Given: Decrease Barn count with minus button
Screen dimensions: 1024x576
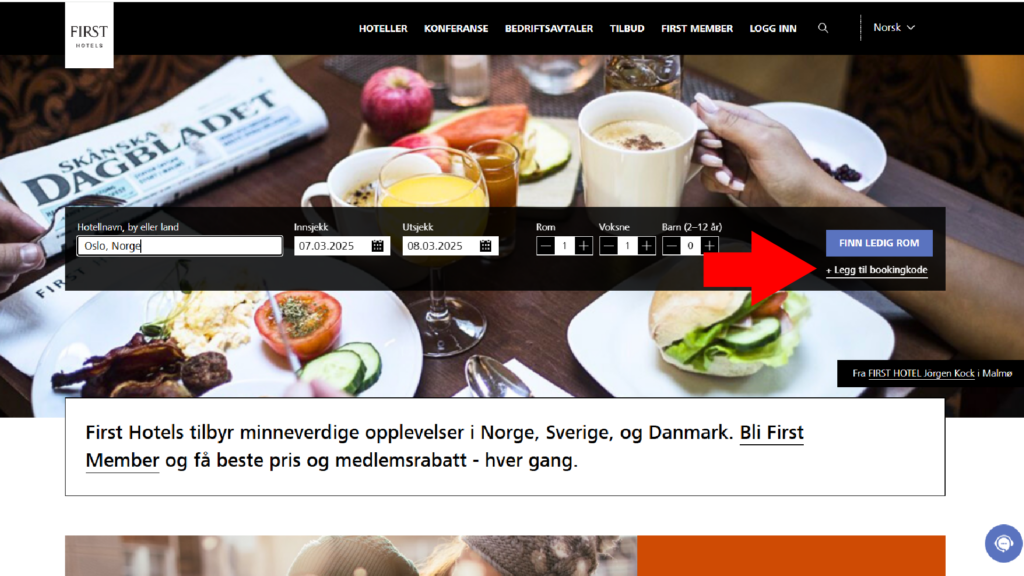Looking at the screenshot, I should coord(671,246).
